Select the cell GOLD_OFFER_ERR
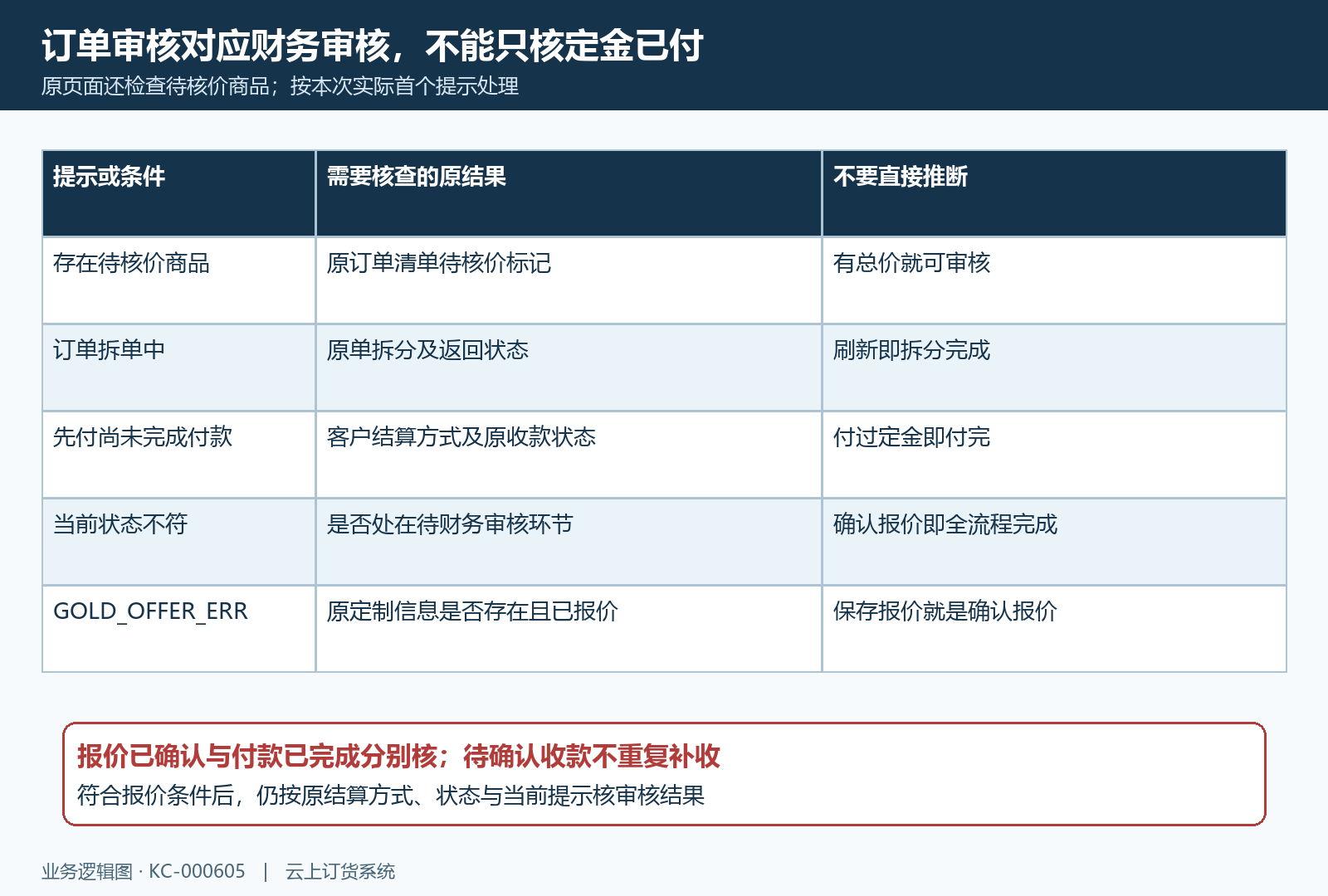The width and height of the screenshot is (1328, 896). point(178,629)
